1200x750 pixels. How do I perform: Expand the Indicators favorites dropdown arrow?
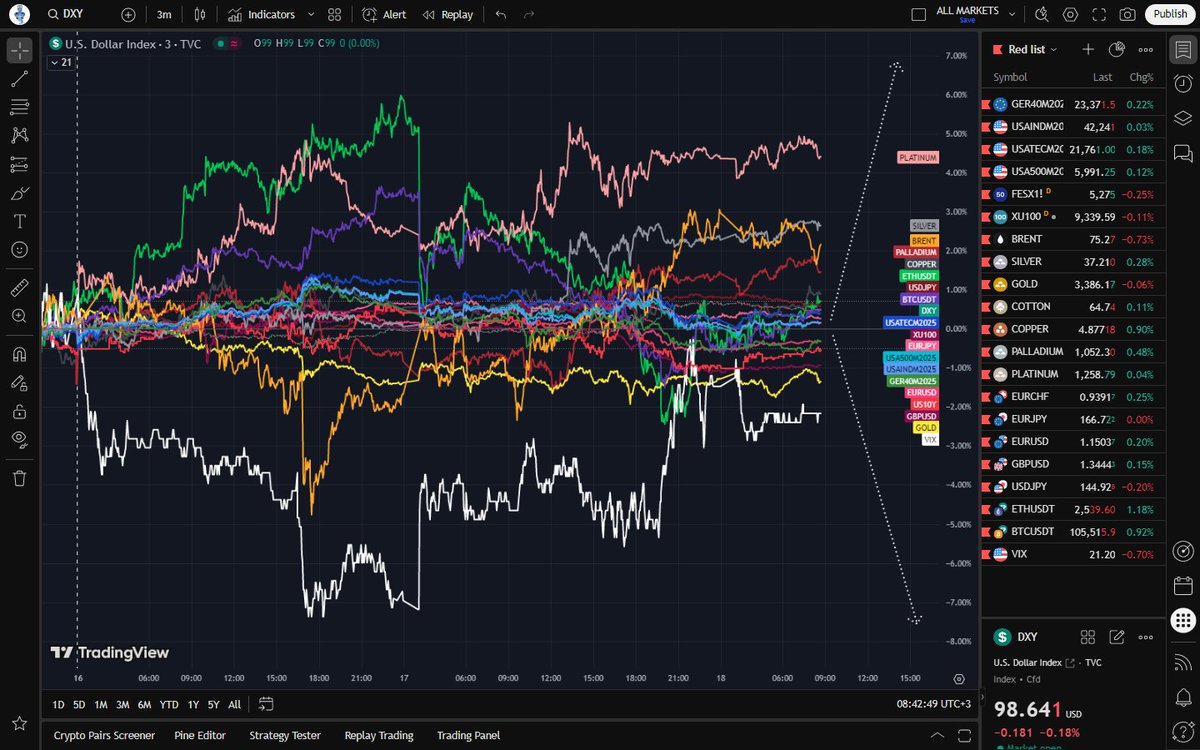(x=311, y=15)
